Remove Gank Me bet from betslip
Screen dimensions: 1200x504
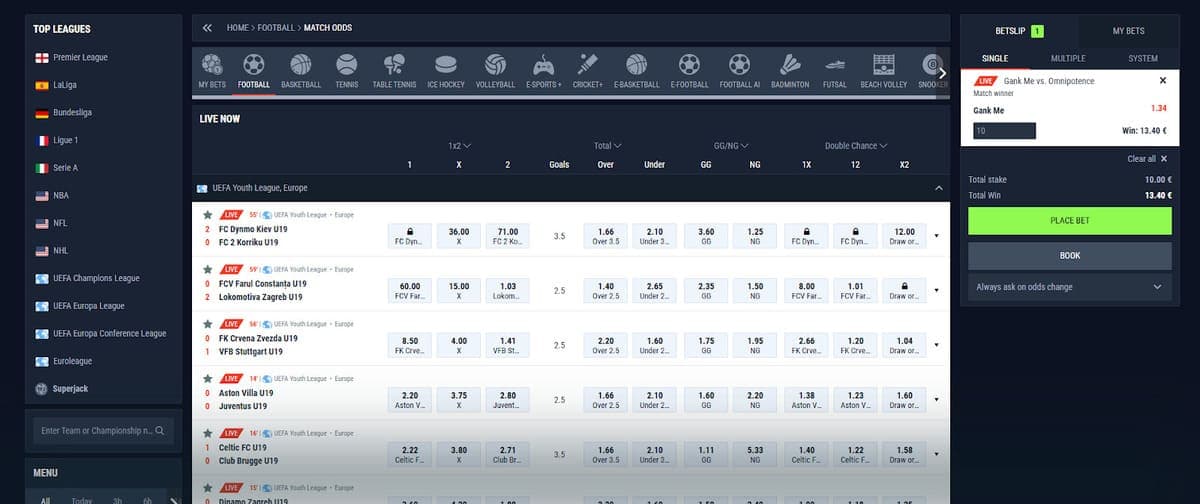tap(1162, 81)
